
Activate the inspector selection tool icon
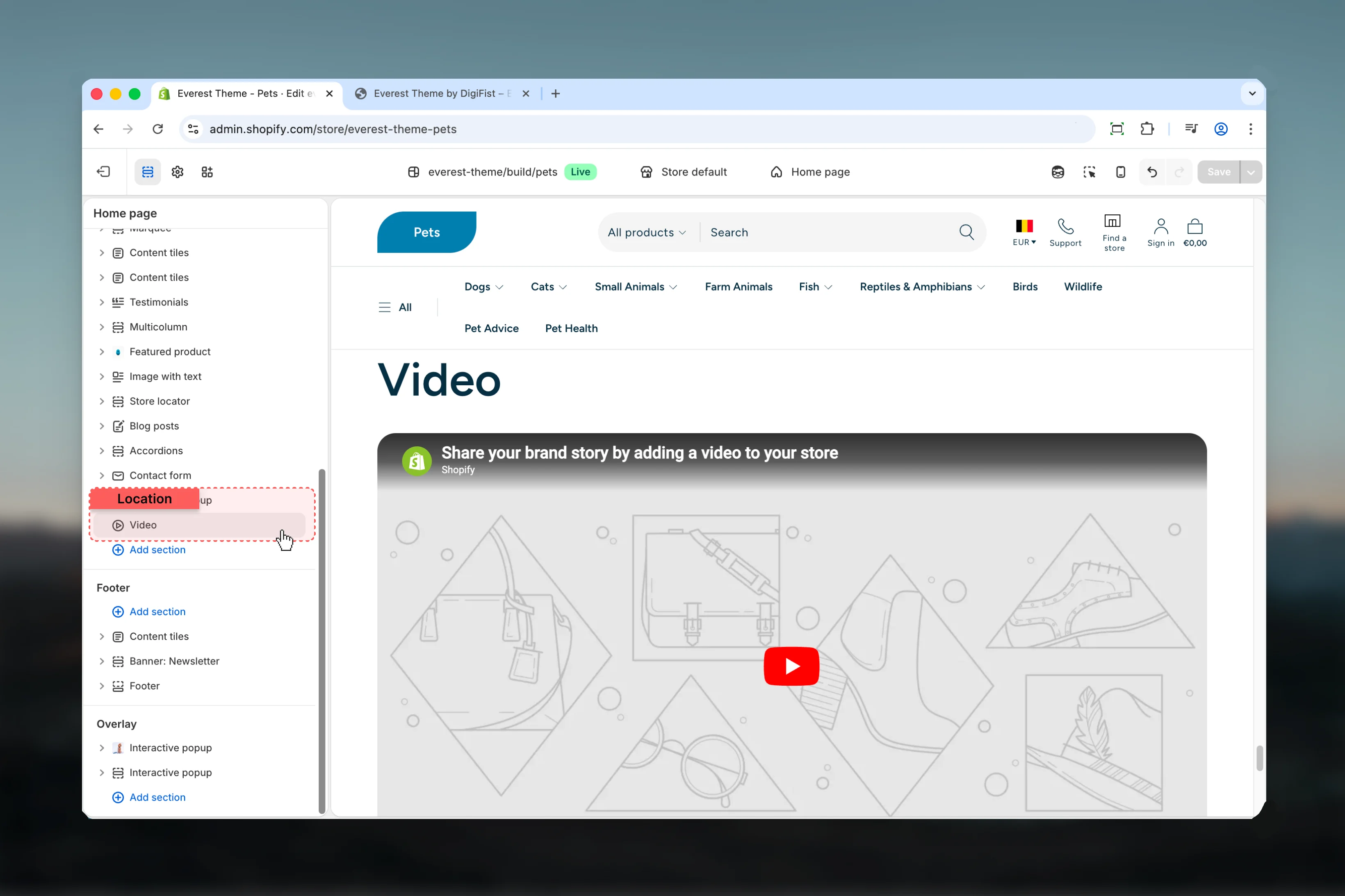[x=1089, y=172]
